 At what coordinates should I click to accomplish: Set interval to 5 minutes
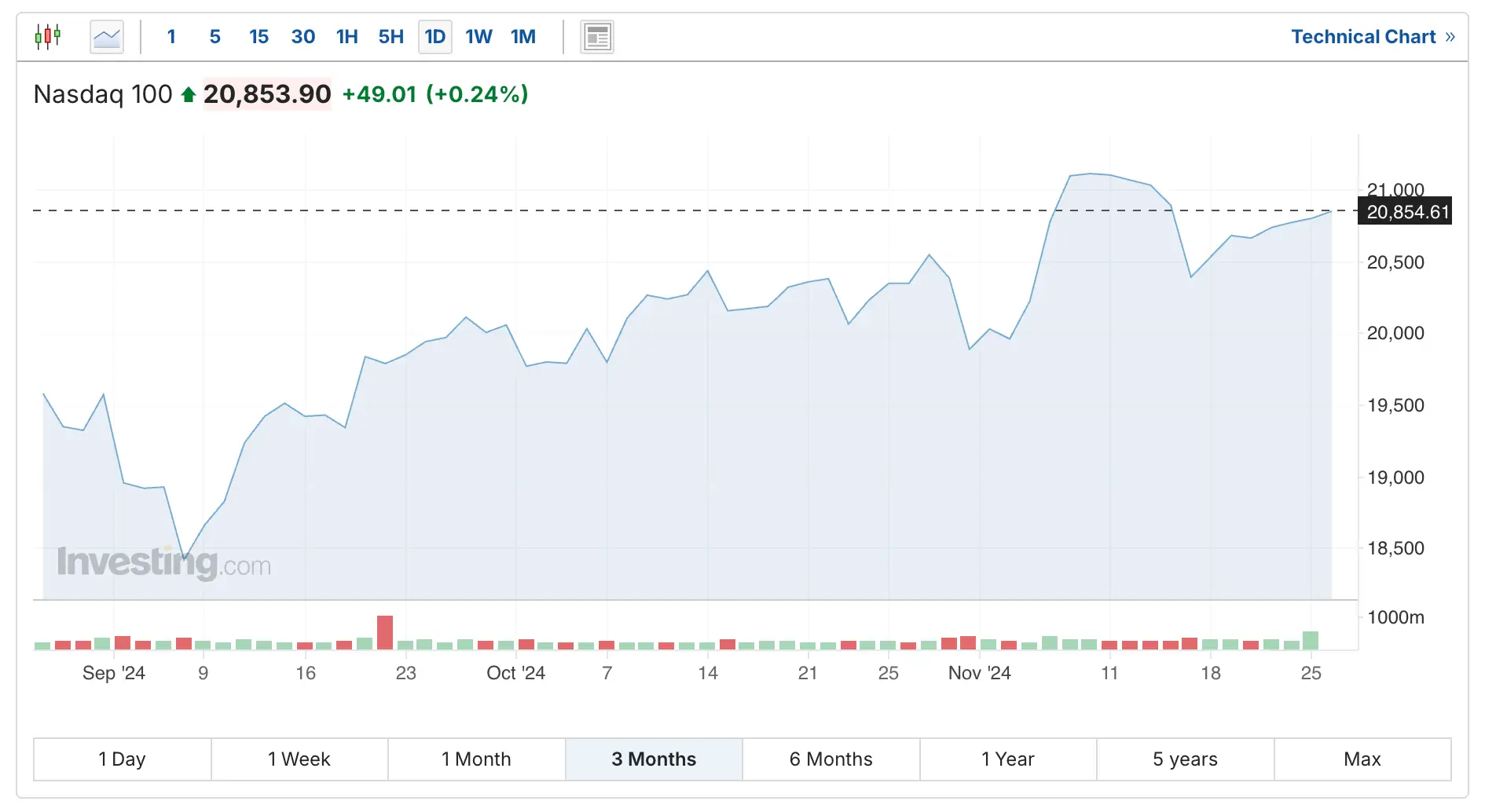click(214, 37)
